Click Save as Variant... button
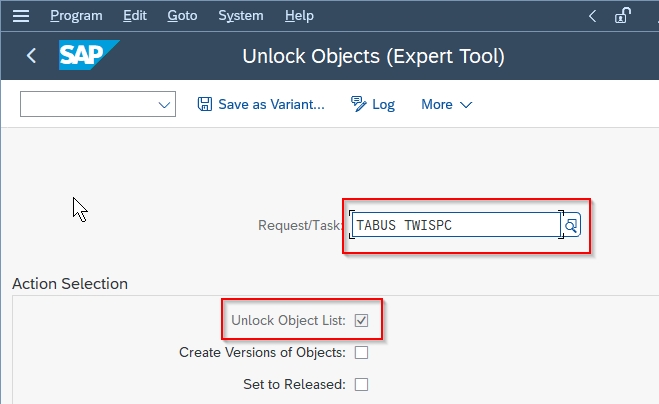 (261, 104)
